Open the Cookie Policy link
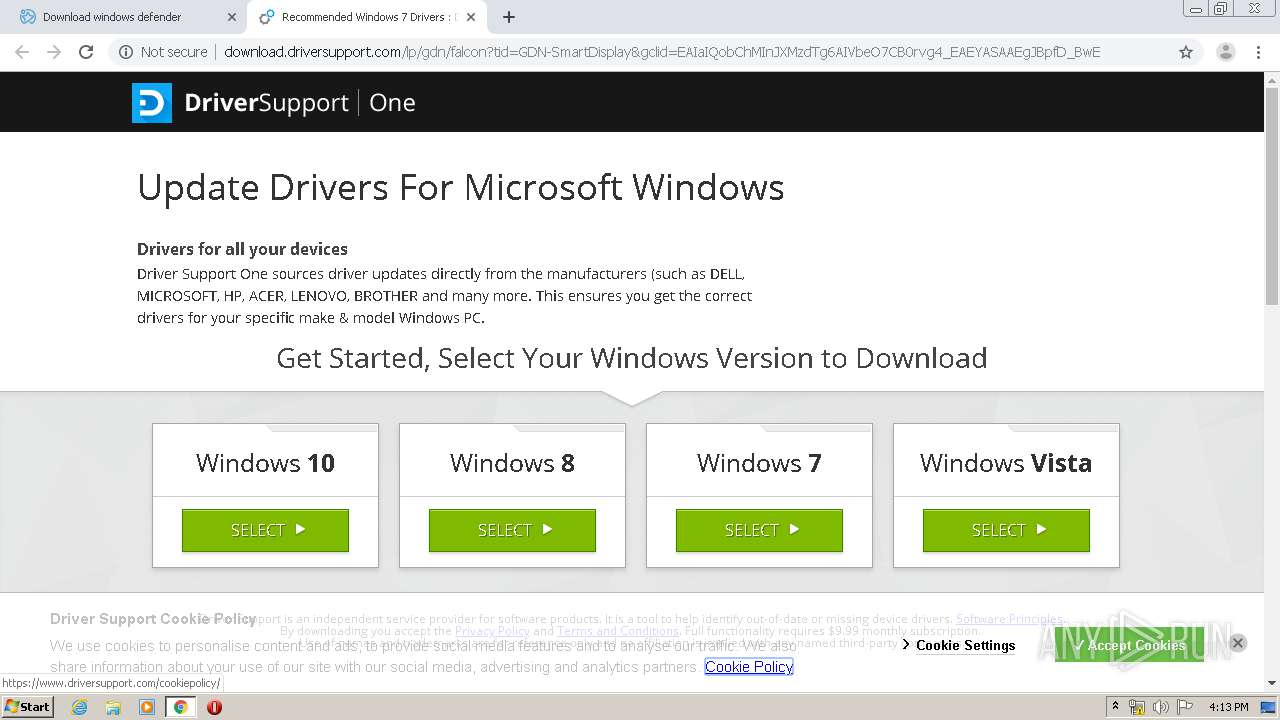This screenshot has height=720, width=1280. coord(749,667)
